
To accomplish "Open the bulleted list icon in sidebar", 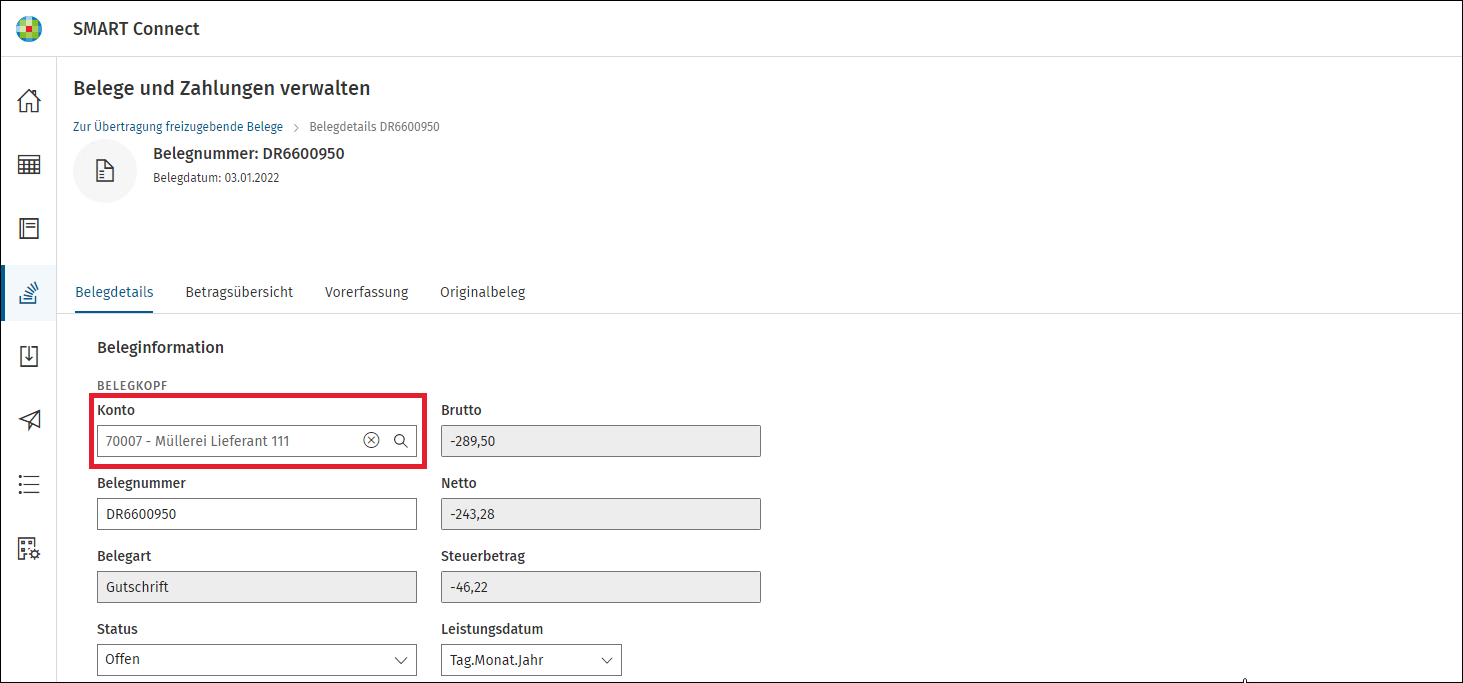I will [x=29, y=485].
